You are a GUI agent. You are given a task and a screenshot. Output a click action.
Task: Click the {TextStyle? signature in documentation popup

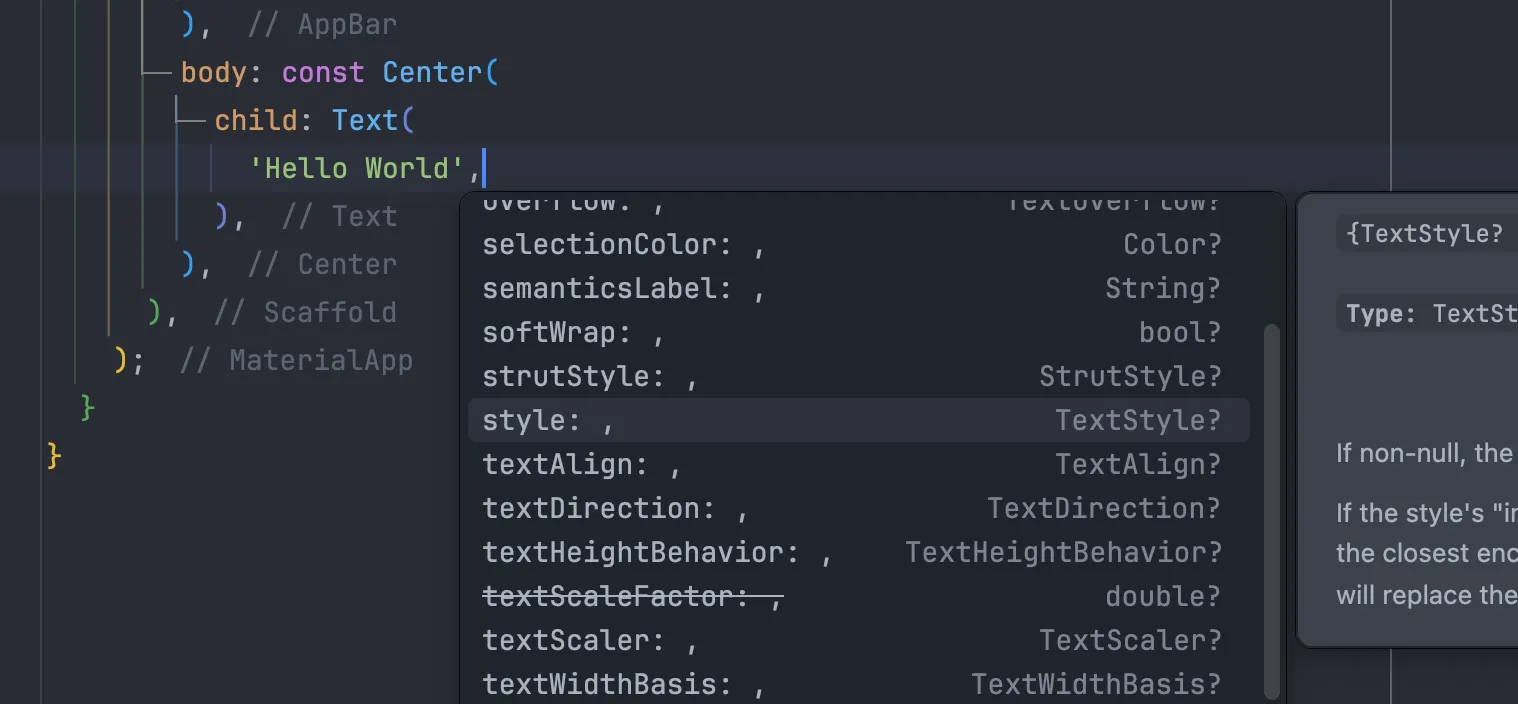coord(1426,234)
